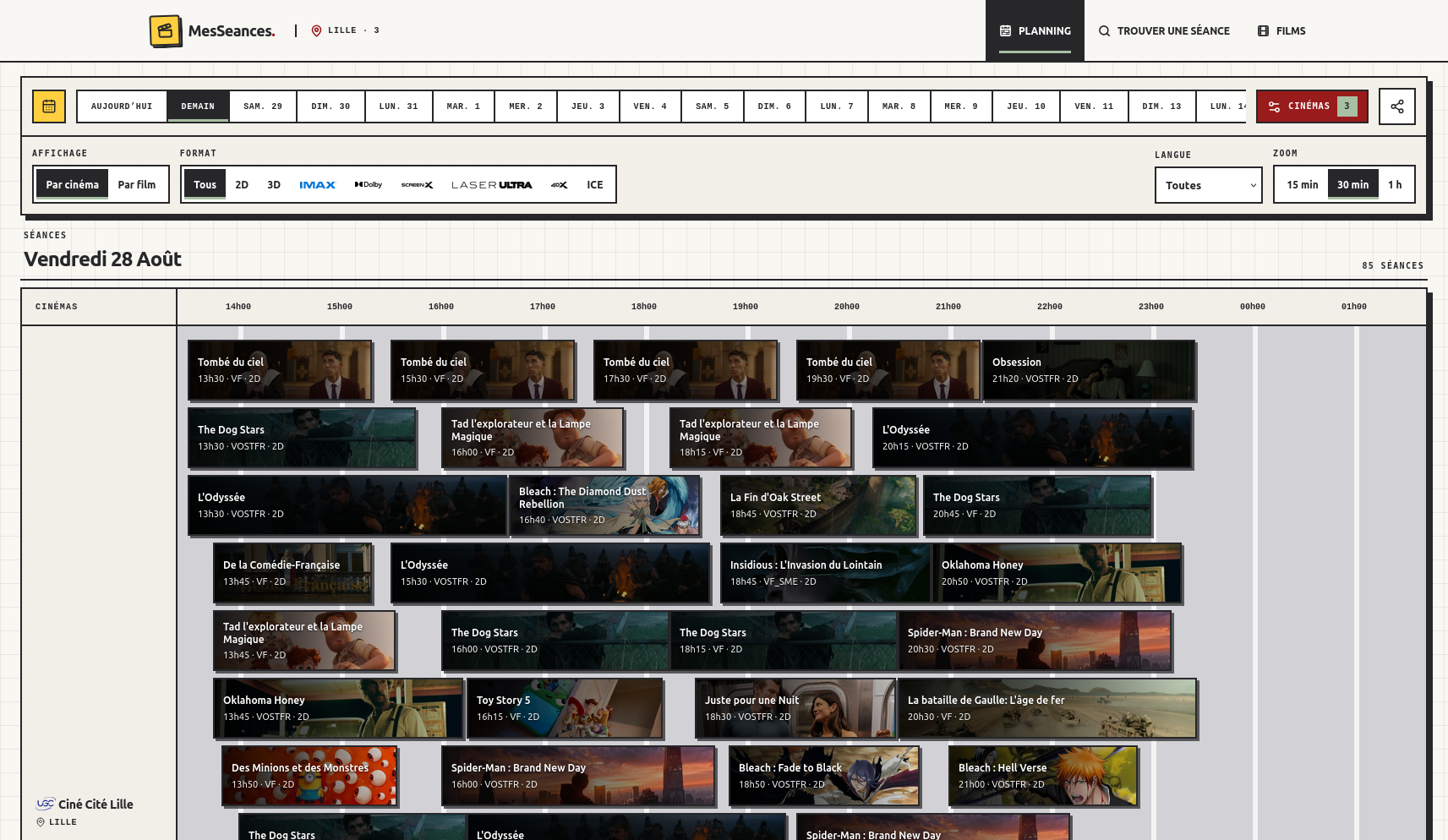The image size is (1448, 840).
Task: Open the Planning tab
Action: (x=1035, y=30)
